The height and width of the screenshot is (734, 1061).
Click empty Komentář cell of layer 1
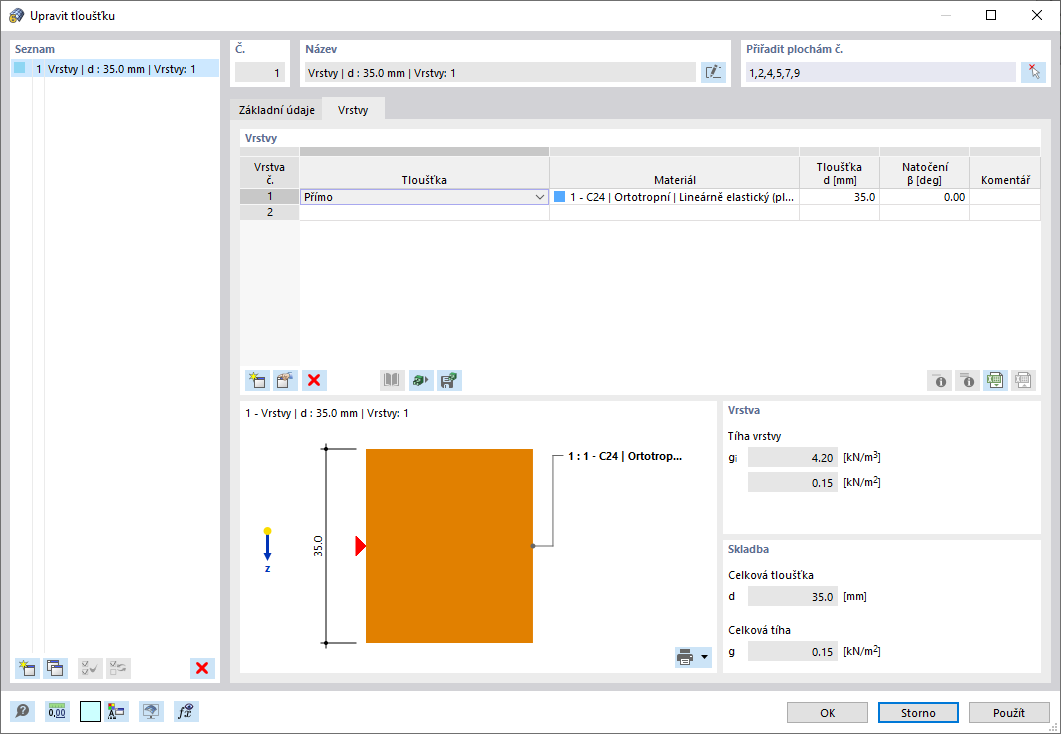coord(1005,197)
